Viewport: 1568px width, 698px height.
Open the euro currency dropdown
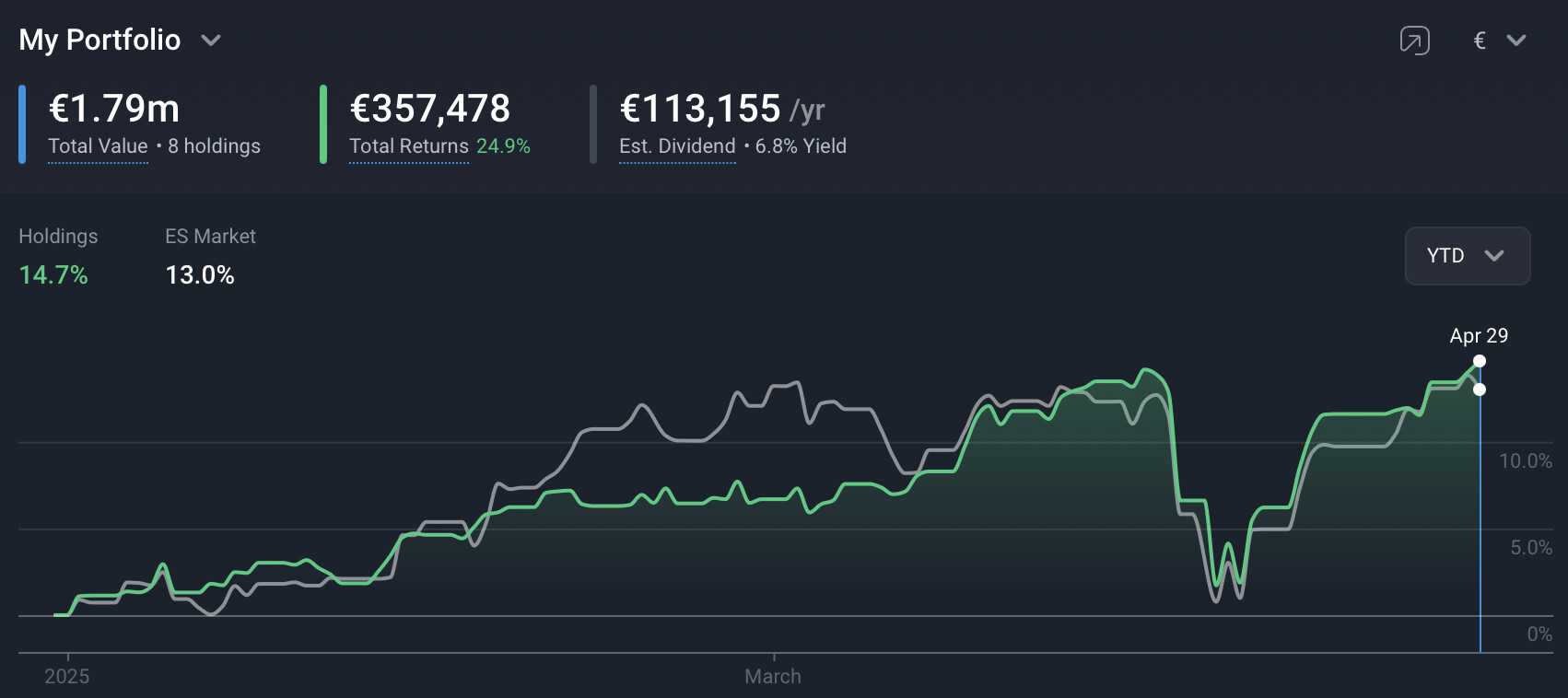[x=1500, y=41]
